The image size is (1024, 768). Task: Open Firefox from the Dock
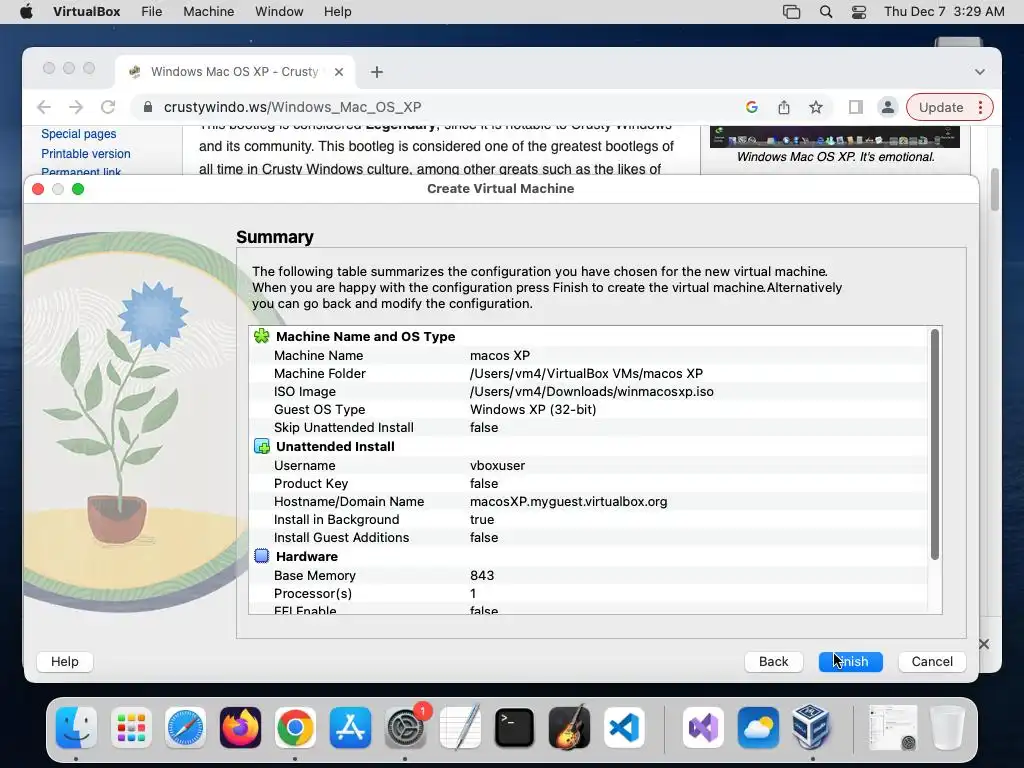pyautogui.click(x=240, y=728)
